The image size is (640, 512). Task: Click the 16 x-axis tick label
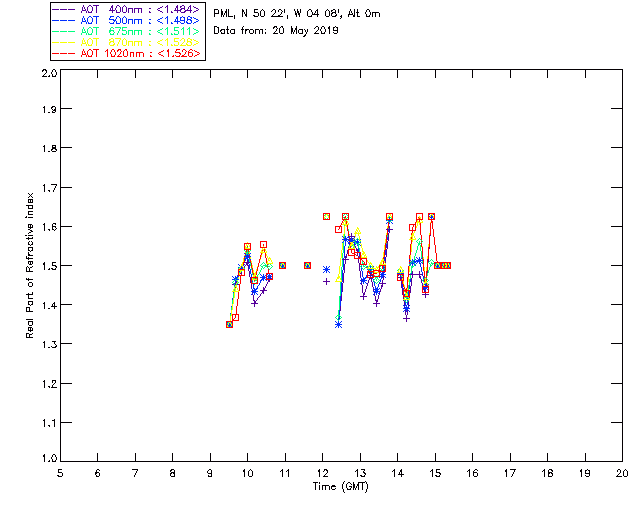(473, 473)
